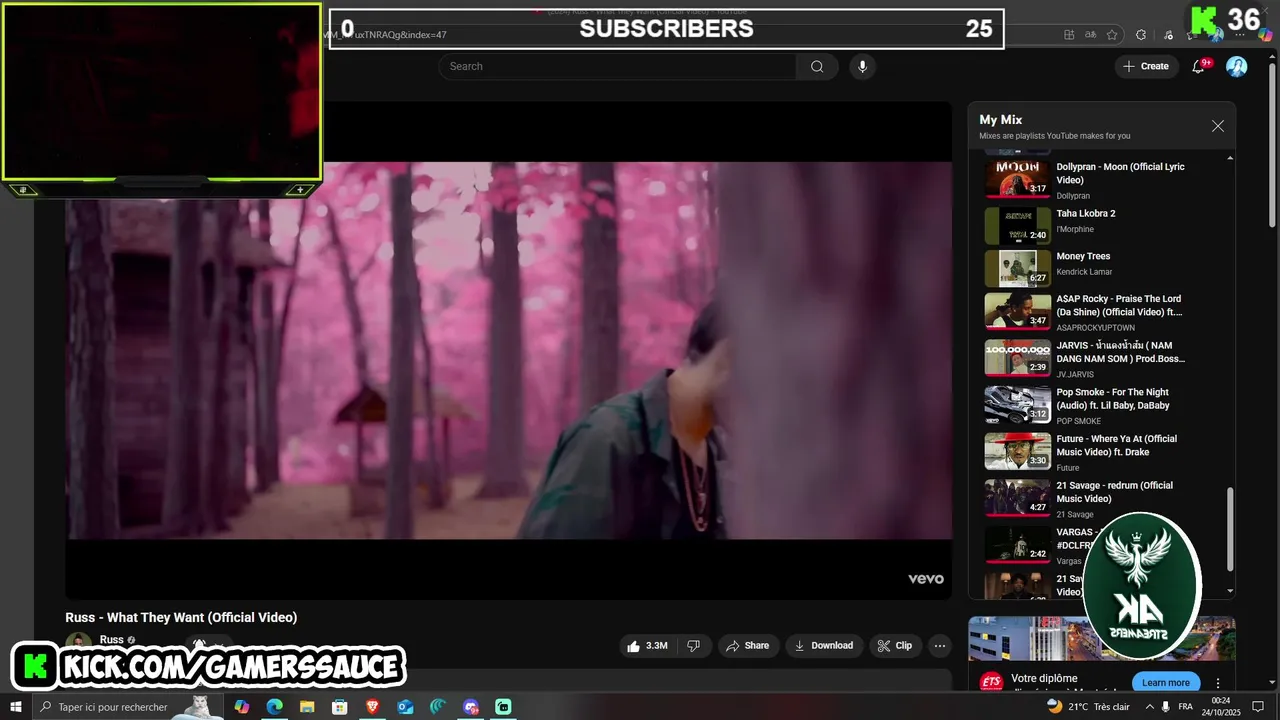The width and height of the screenshot is (1280, 720).
Task: Open the browser media control icon
Action: tap(1168, 35)
